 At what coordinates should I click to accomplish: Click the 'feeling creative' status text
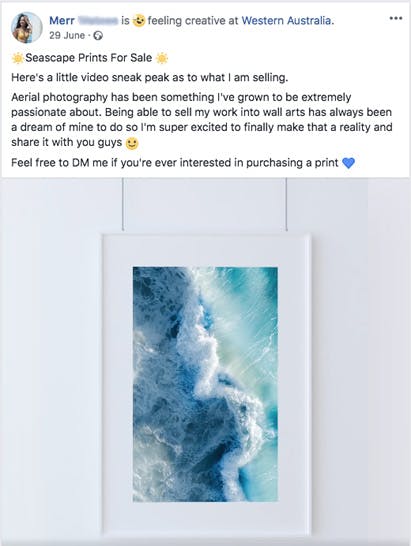tap(187, 21)
